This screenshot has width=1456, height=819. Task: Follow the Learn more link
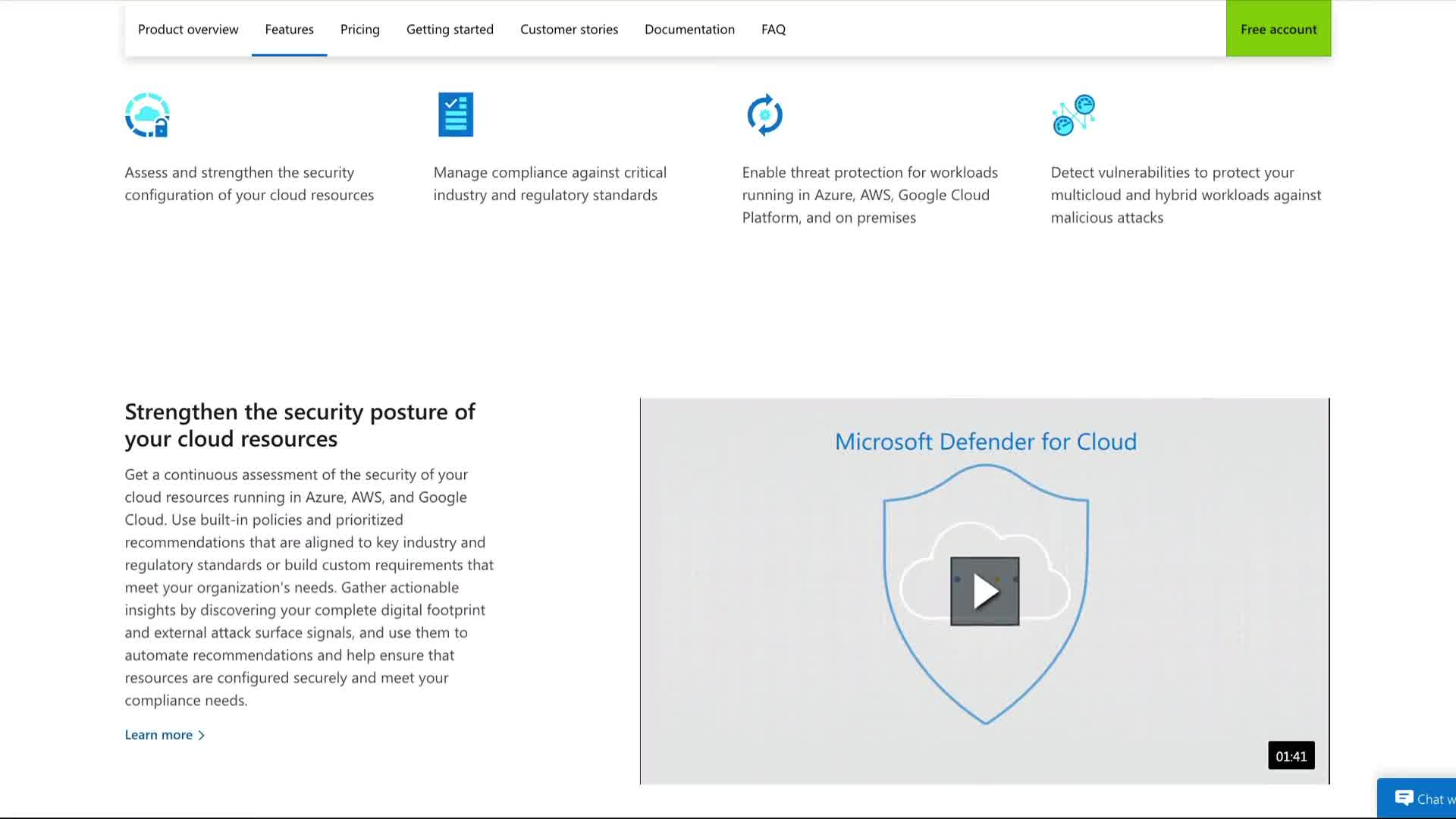click(158, 735)
